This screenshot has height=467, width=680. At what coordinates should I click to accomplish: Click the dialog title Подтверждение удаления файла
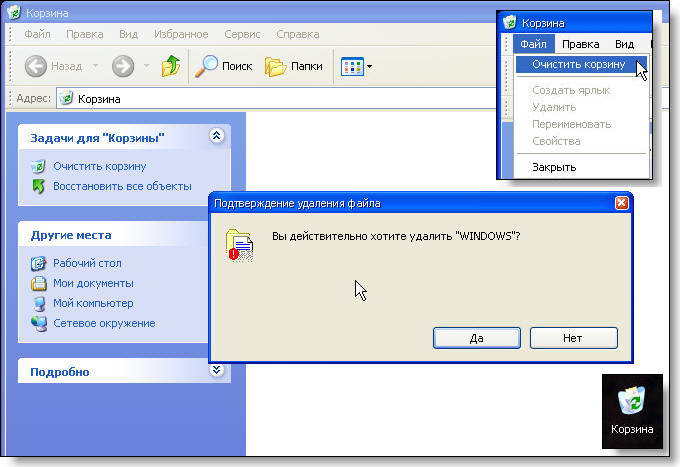click(x=297, y=203)
